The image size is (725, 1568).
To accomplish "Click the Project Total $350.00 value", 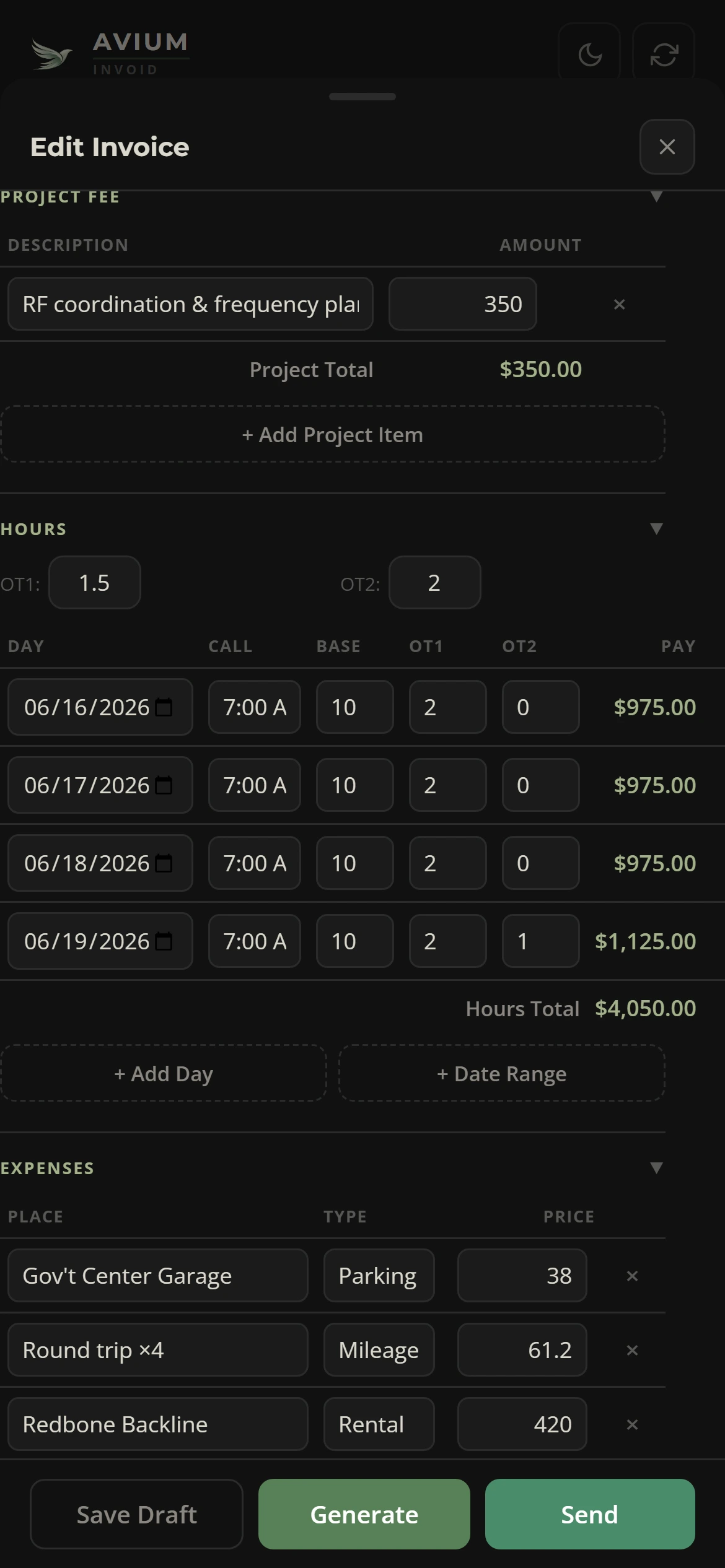I will pyautogui.click(x=540, y=369).
